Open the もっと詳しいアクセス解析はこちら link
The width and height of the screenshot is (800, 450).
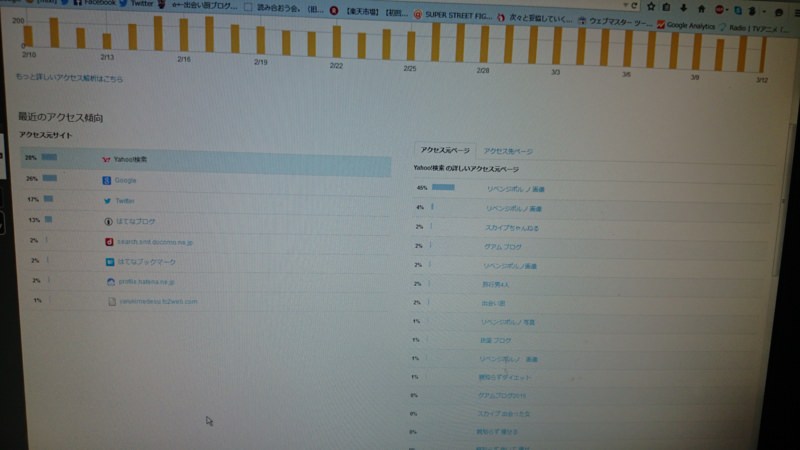click(x=70, y=78)
